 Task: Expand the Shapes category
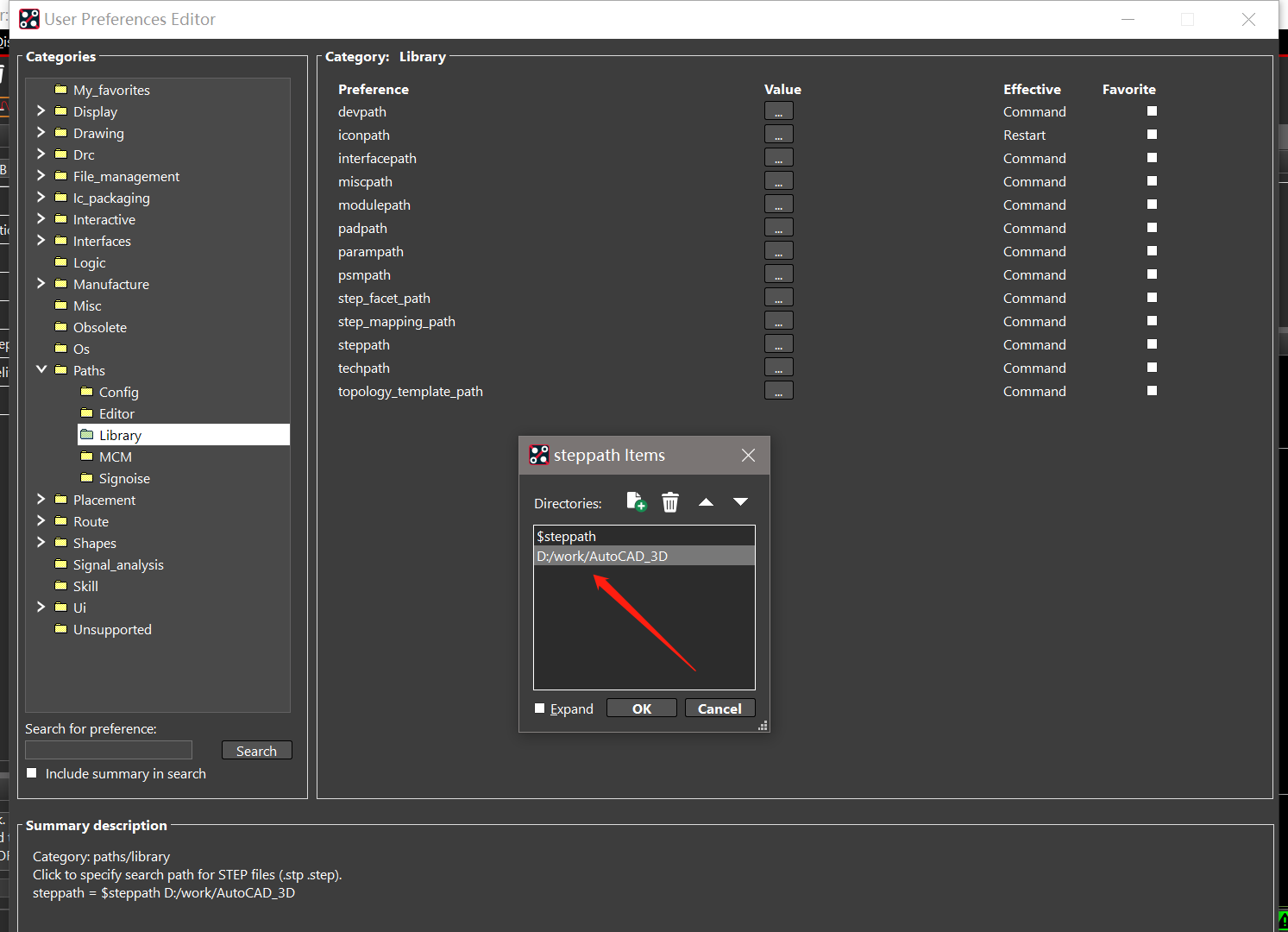pos(41,542)
